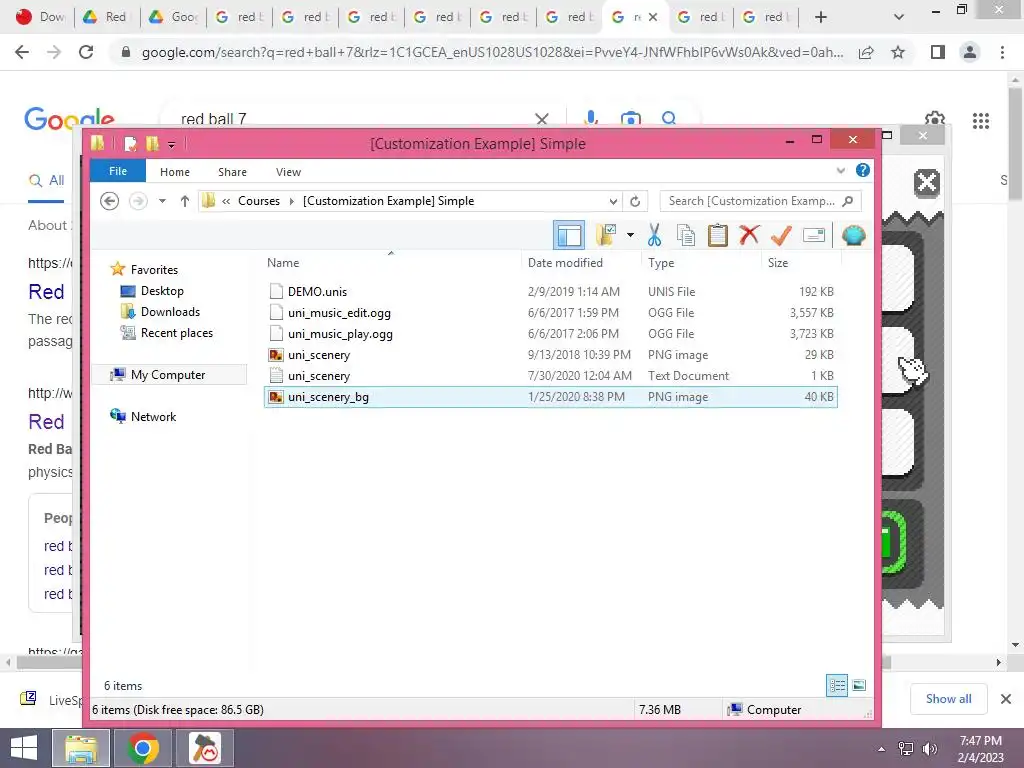This screenshot has height=768, width=1024.
Task: Go forward in Explorer history
Action: (x=138, y=201)
